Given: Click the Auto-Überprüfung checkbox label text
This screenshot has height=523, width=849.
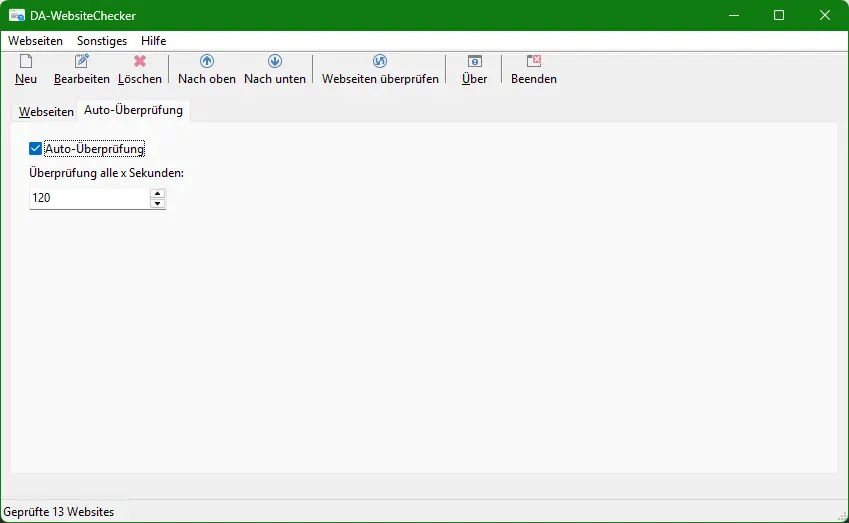Looking at the screenshot, I should (x=95, y=149).
